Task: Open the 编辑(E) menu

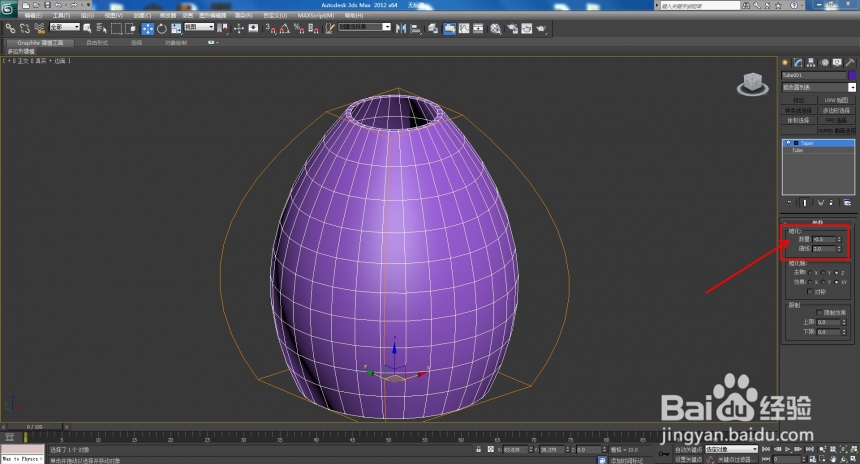Action: (33, 15)
